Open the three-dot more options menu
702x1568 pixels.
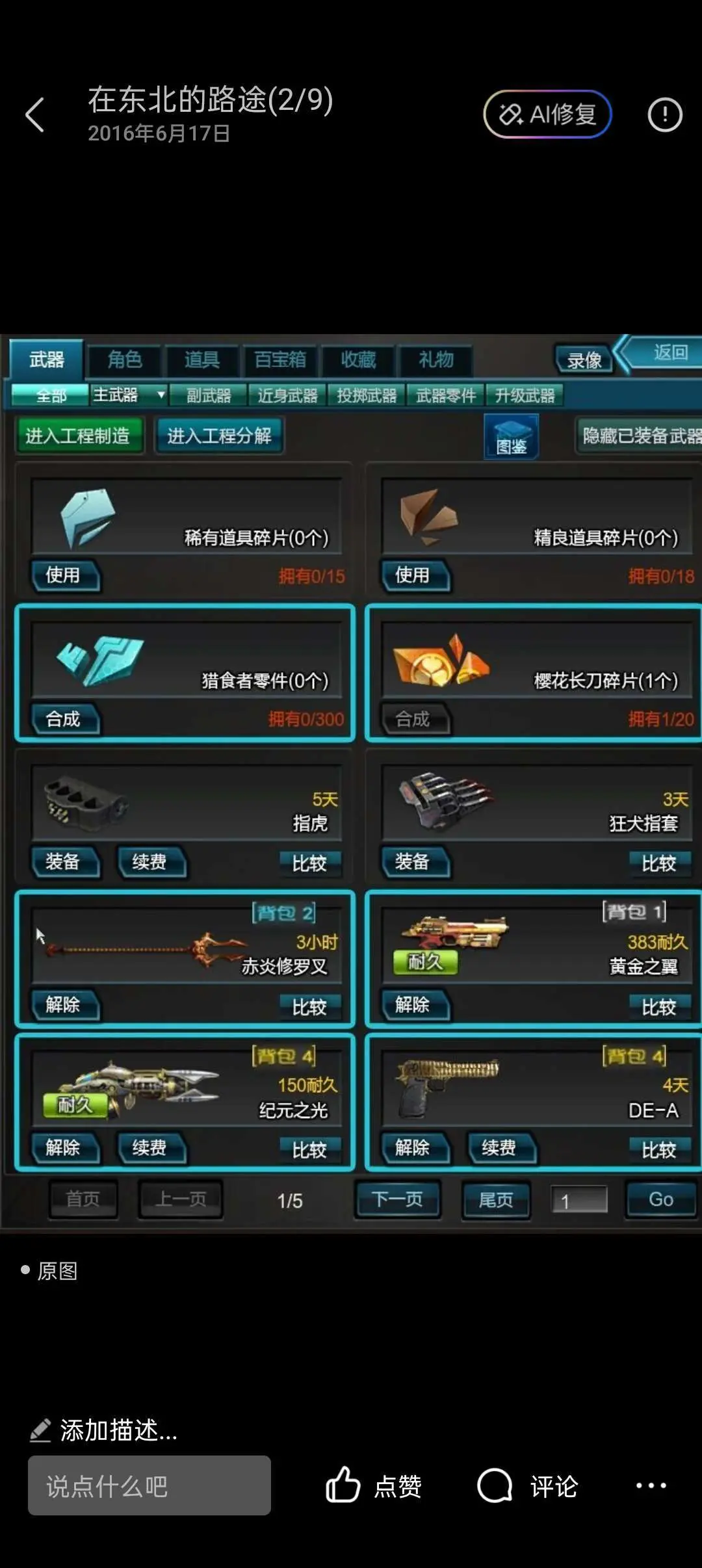[651, 1485]
